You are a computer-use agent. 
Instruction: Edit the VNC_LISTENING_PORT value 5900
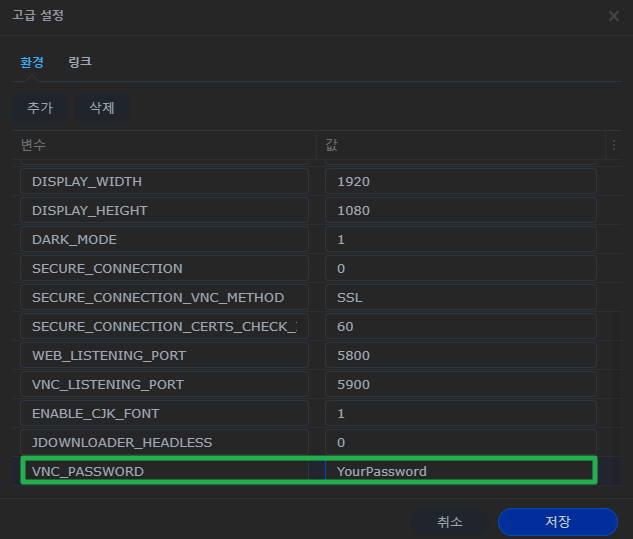[x=460, y=385]
